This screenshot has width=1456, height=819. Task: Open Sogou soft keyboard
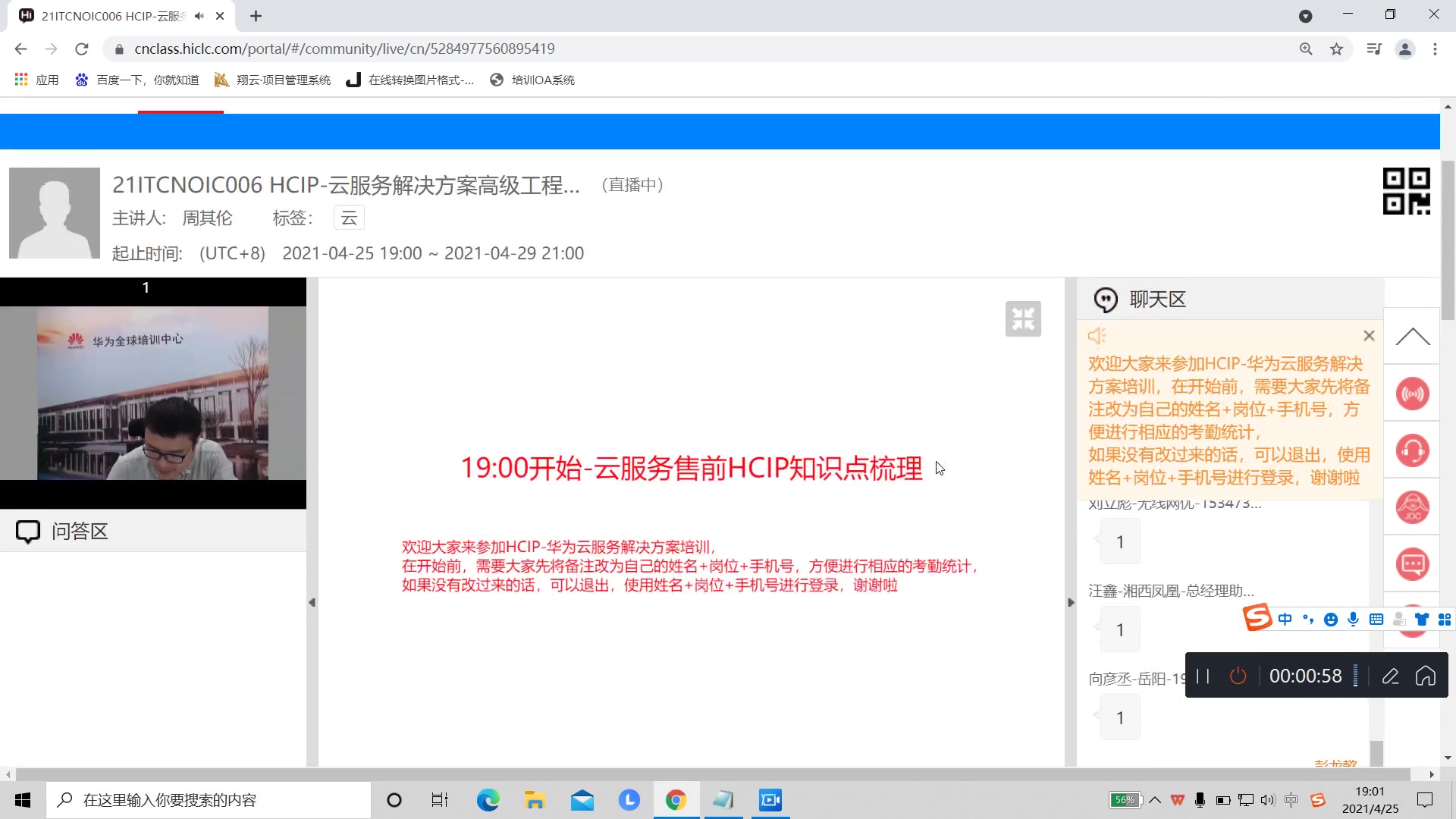1376,620
